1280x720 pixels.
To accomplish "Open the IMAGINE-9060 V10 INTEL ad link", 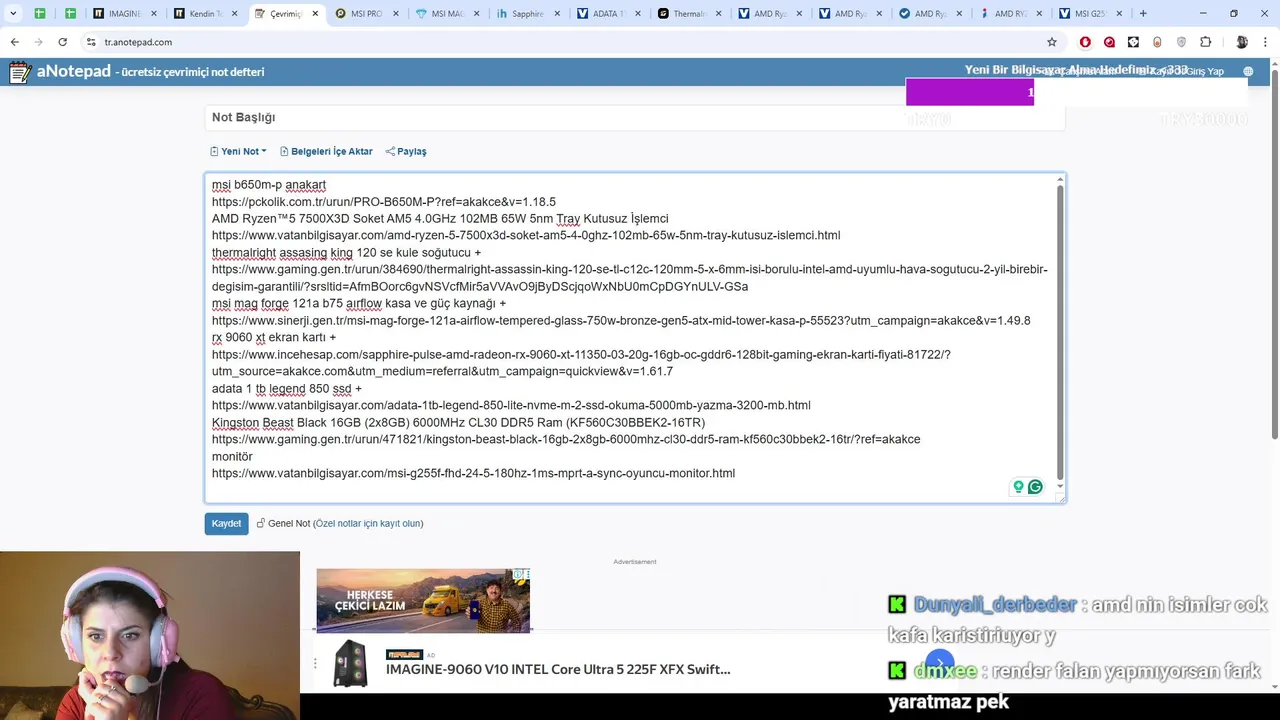I will (558, 670).
